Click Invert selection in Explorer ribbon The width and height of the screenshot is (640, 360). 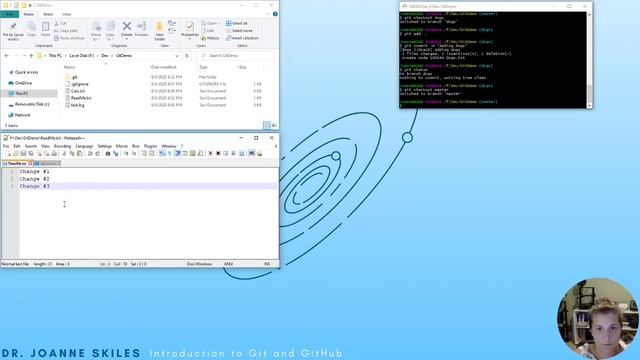coord(242,38)
